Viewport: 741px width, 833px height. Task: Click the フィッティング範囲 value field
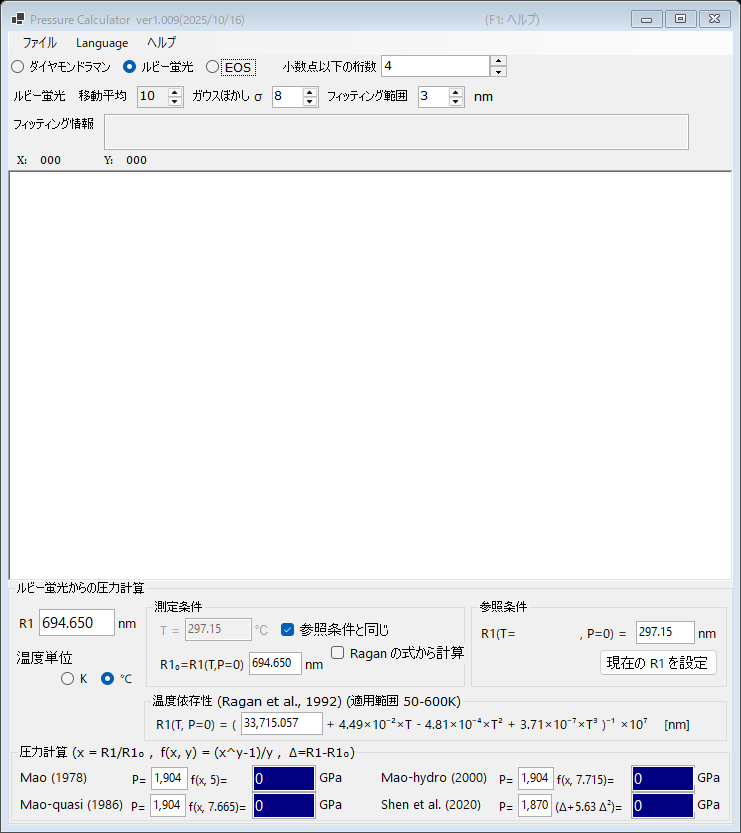click(433, 97)
